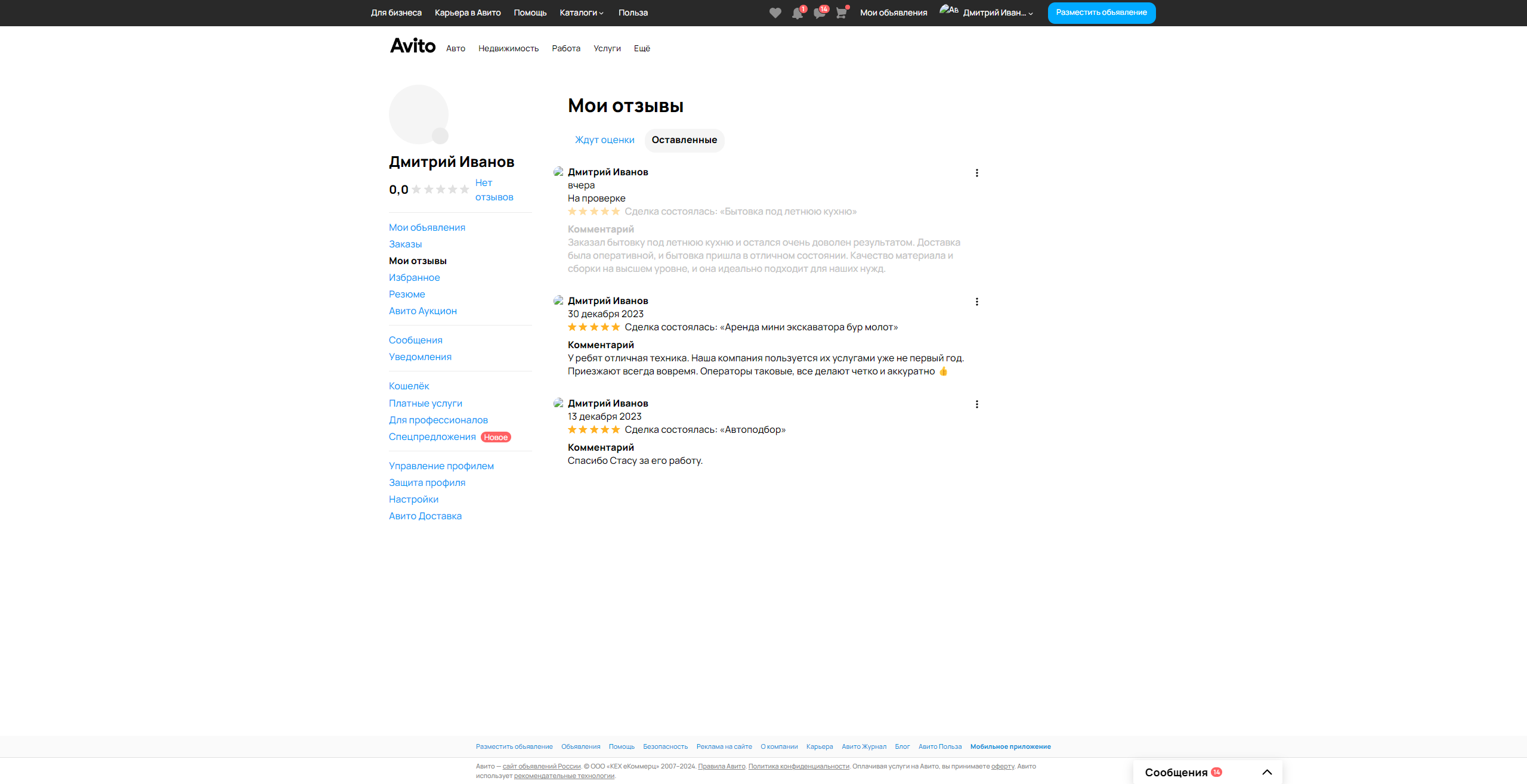Select the Оставленные tab
Image resolution: width=1527 pixels, height=784 pixels.
click(684, 140)
